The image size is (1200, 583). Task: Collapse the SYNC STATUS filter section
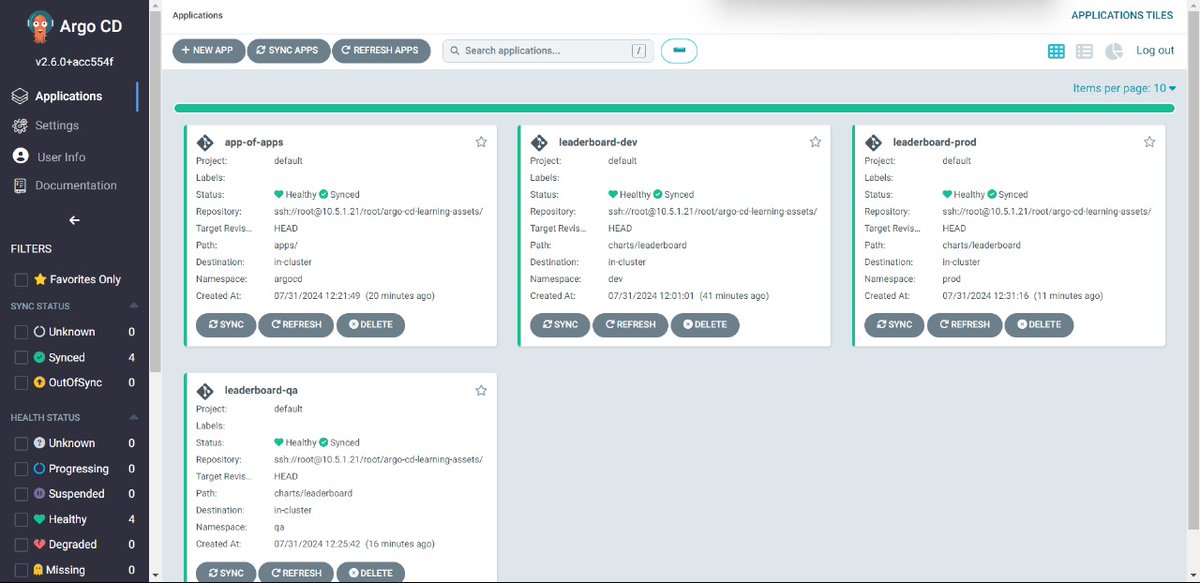pos(131,305)
